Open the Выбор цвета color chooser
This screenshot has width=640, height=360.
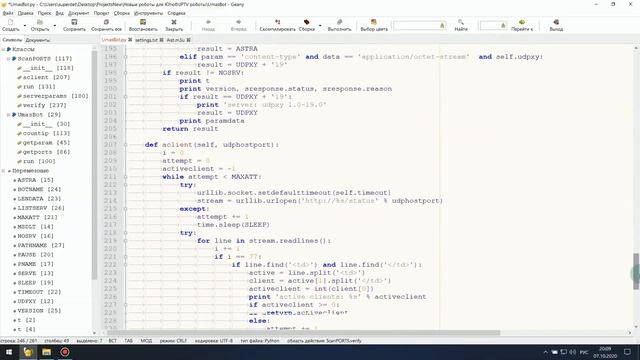pos(374,22)
